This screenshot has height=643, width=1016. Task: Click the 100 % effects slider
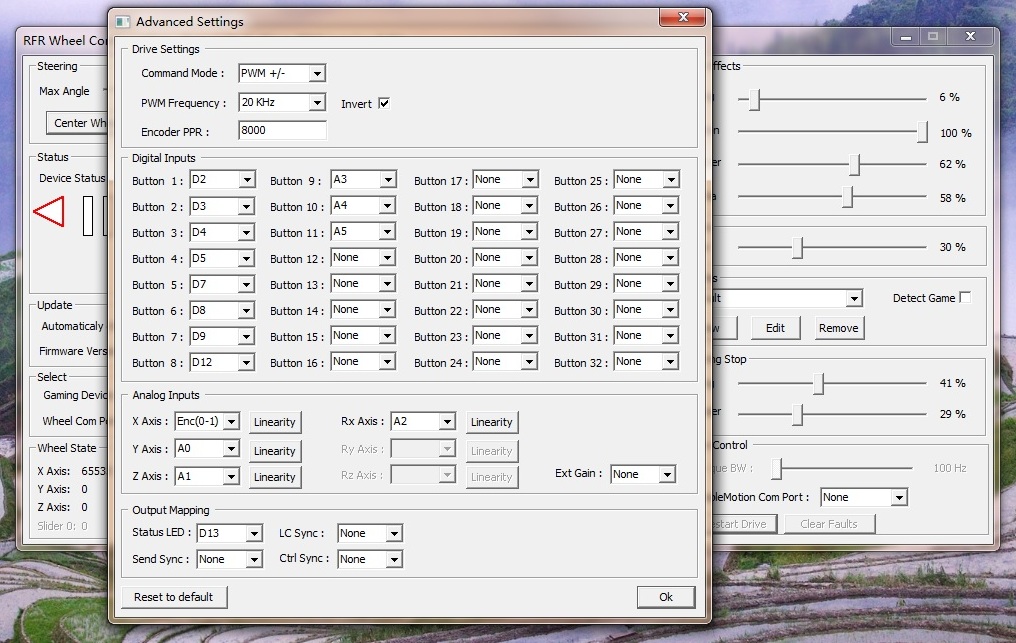tap(922, 132)
